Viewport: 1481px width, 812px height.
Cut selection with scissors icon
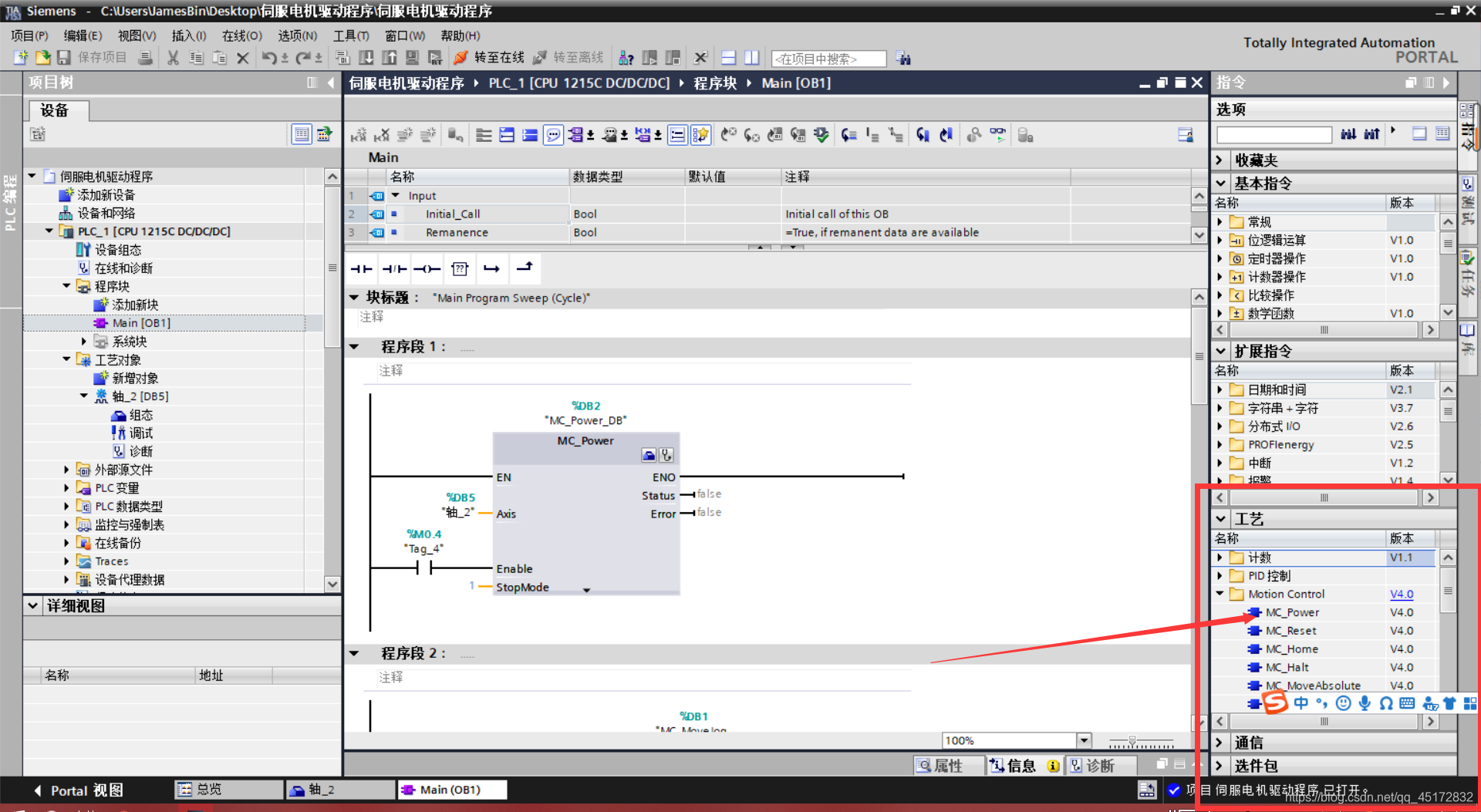point(173,58)
